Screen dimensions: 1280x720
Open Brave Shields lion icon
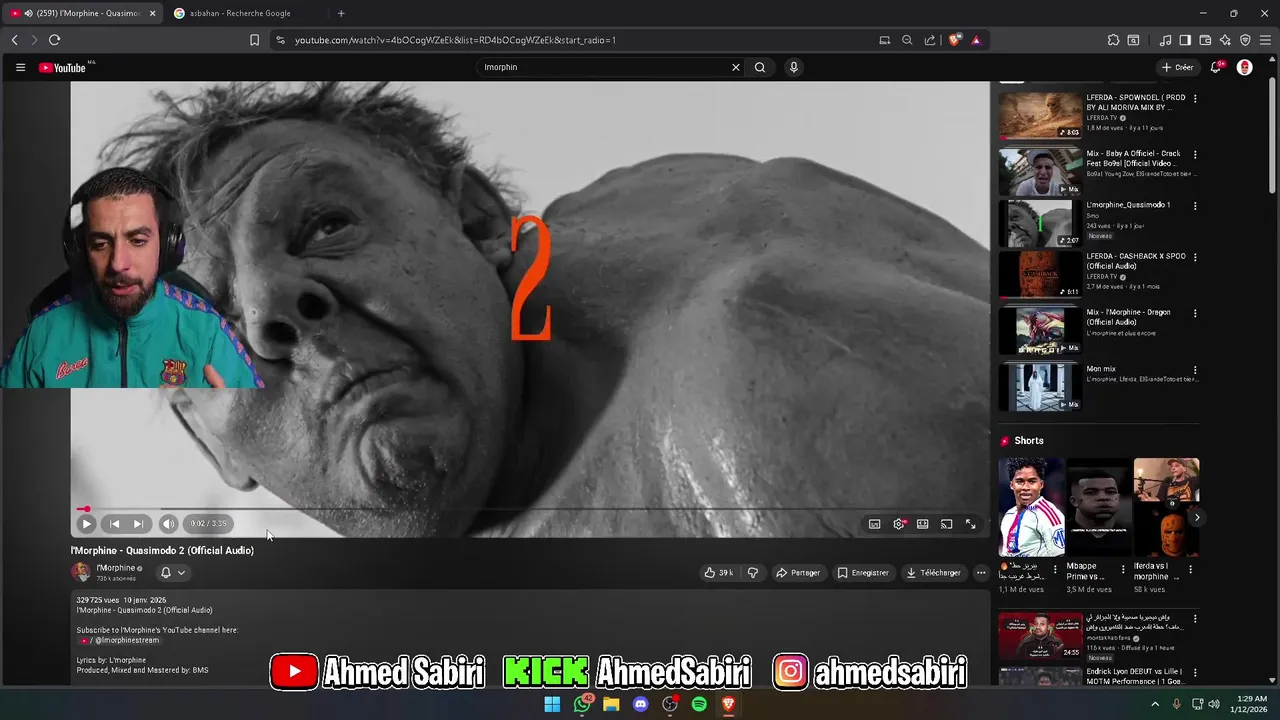click(x=955, y=40)
